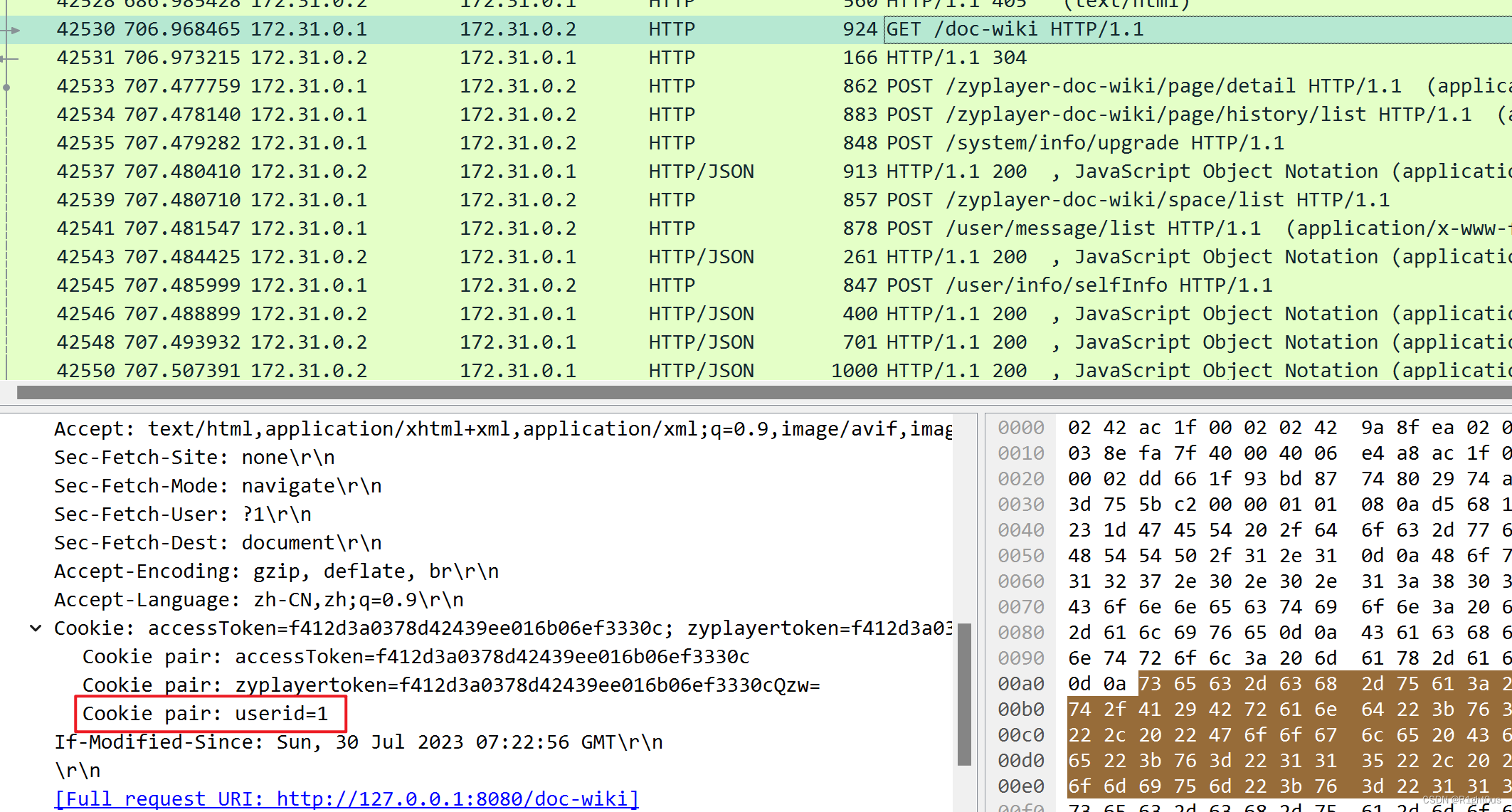
Task: Select the Accept-Language header line
Action: 259,600
